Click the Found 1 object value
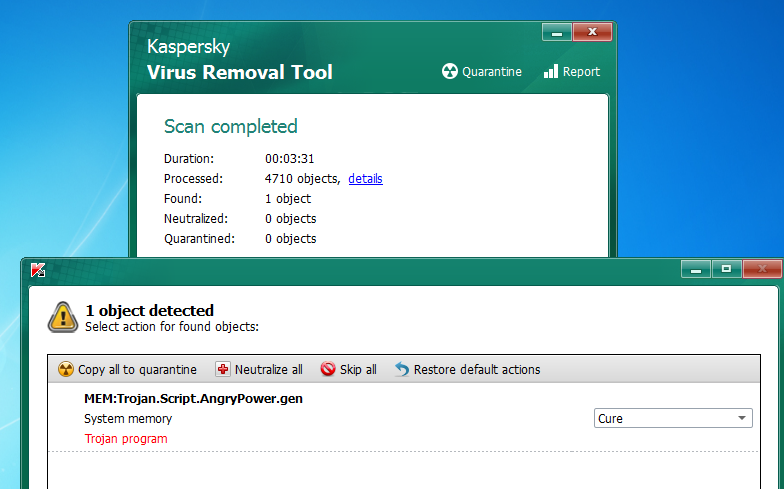Screen dimensions: 784x489 coord(288,198)
